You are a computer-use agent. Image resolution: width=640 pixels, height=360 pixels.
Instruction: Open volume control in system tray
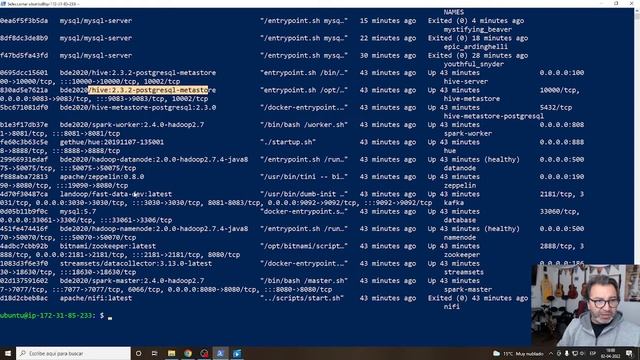582,353
